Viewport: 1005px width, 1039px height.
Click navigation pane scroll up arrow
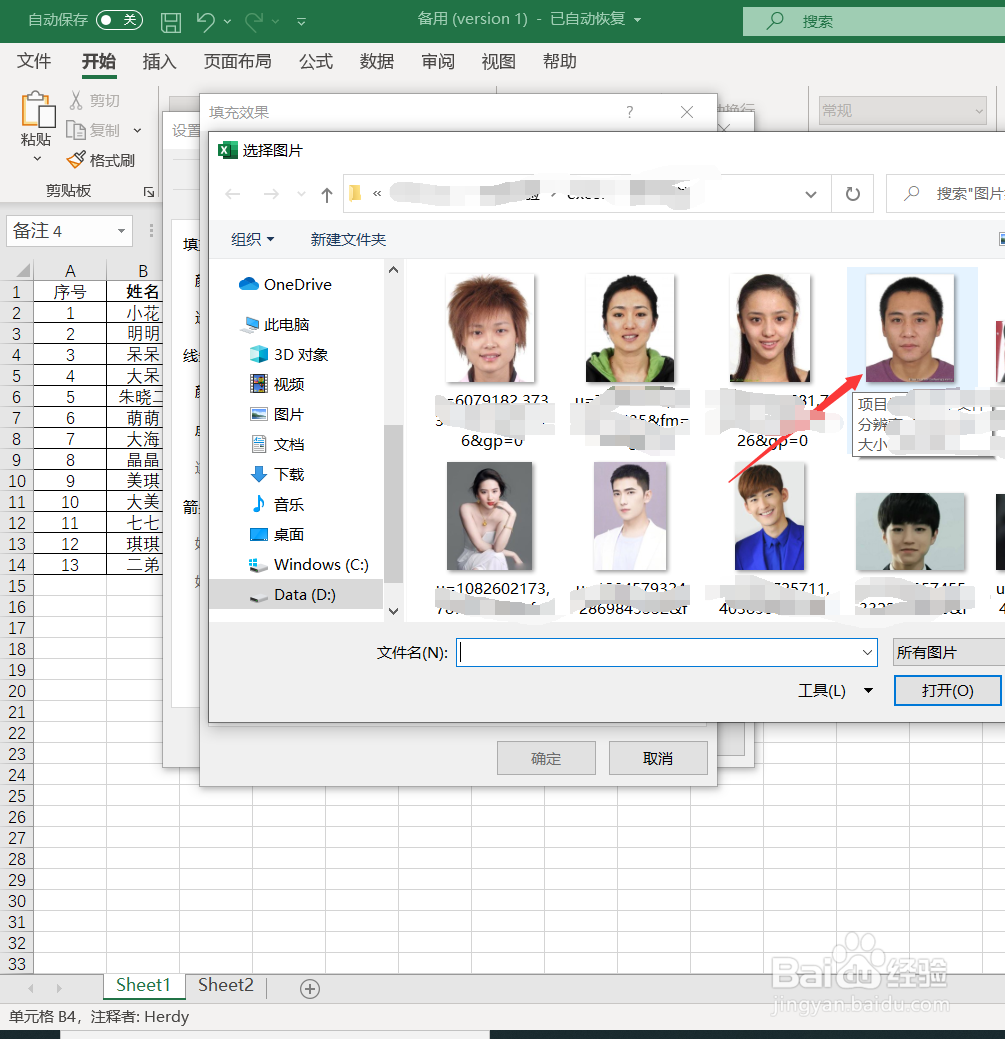[393, 270]
